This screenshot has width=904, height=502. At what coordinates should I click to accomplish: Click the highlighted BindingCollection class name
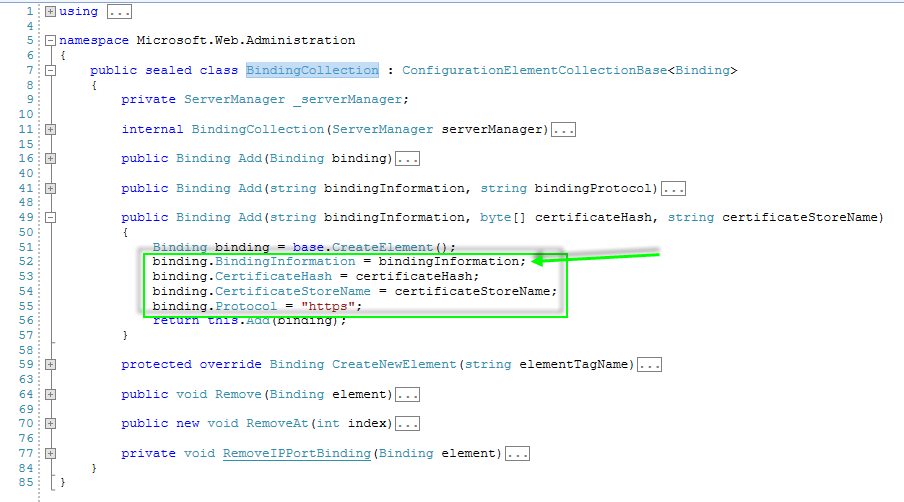(312, 70)
